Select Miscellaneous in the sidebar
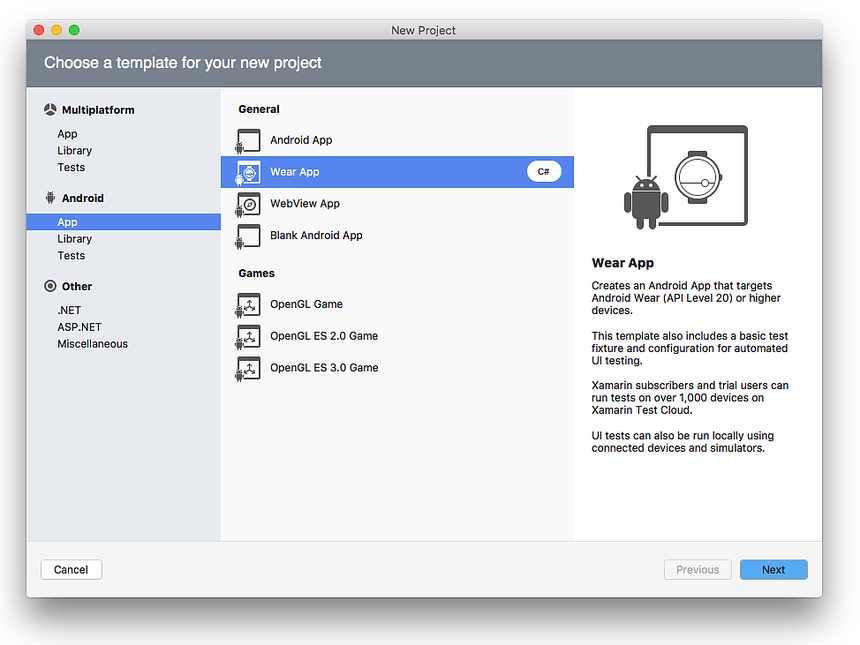Viewport: 860px width, 645px height. (x=92, y=343)
